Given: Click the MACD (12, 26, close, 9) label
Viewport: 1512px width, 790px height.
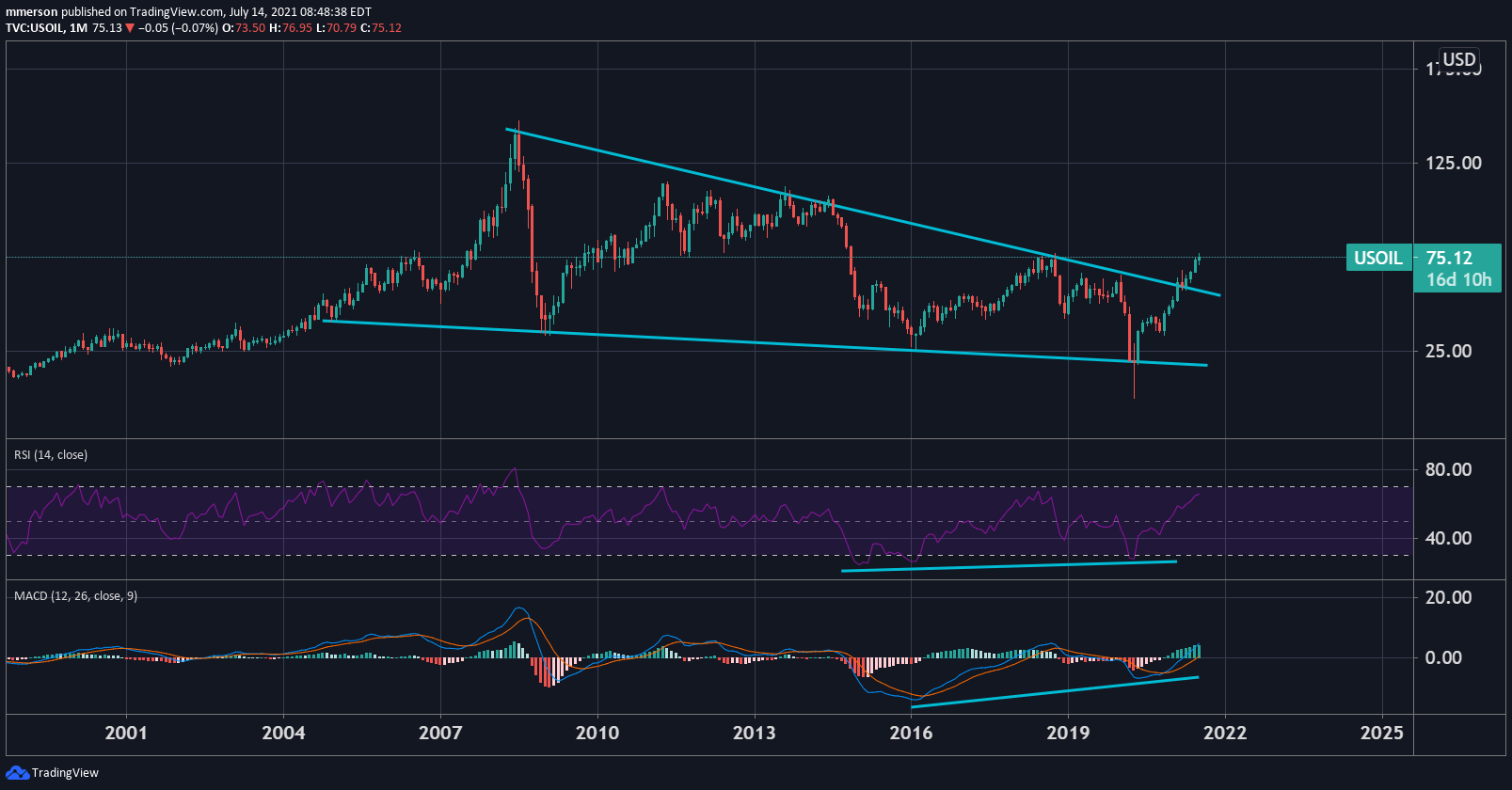Looking at the screenshot, I should (x=75, y=596).
